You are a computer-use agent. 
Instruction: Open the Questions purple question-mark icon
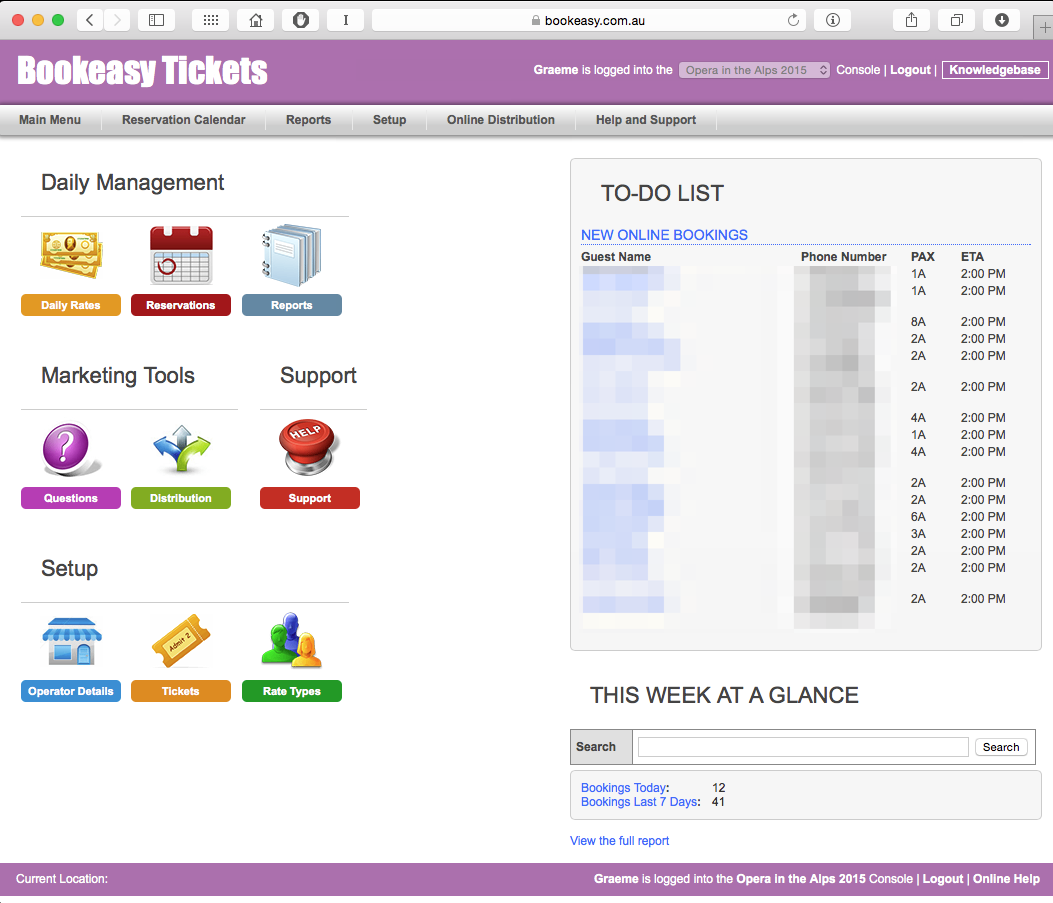71,448
